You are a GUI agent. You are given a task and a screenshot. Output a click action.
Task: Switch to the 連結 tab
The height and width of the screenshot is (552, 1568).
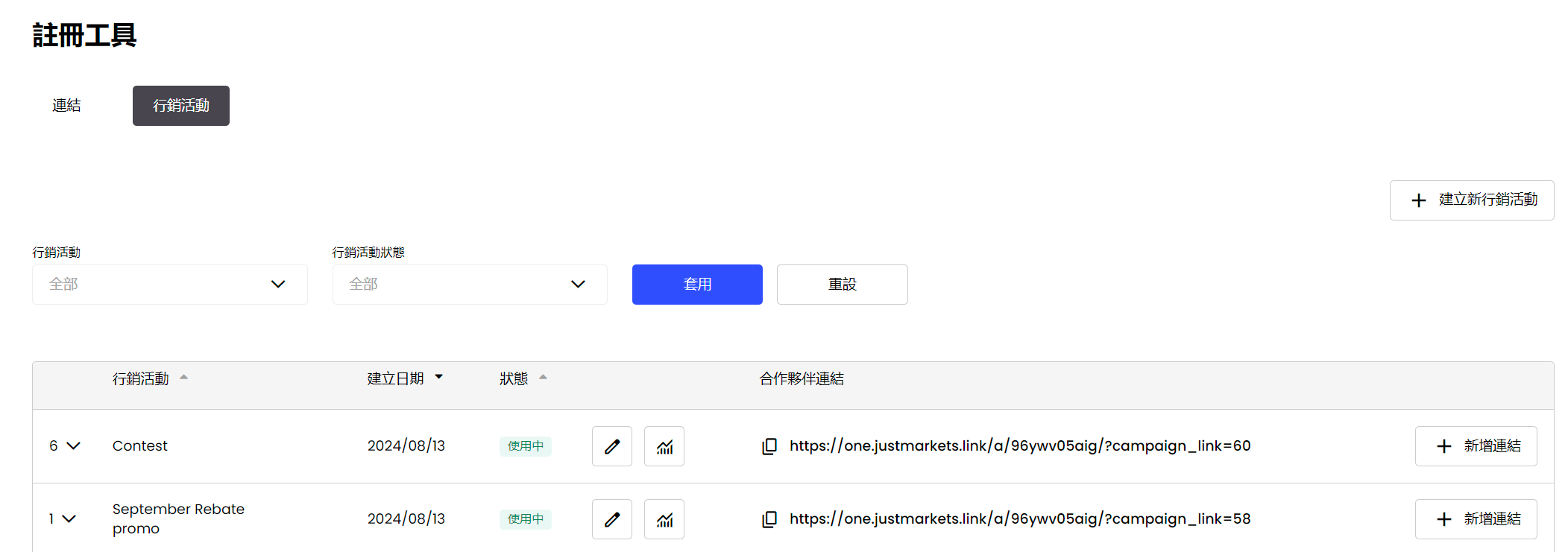tap(66, 106)
